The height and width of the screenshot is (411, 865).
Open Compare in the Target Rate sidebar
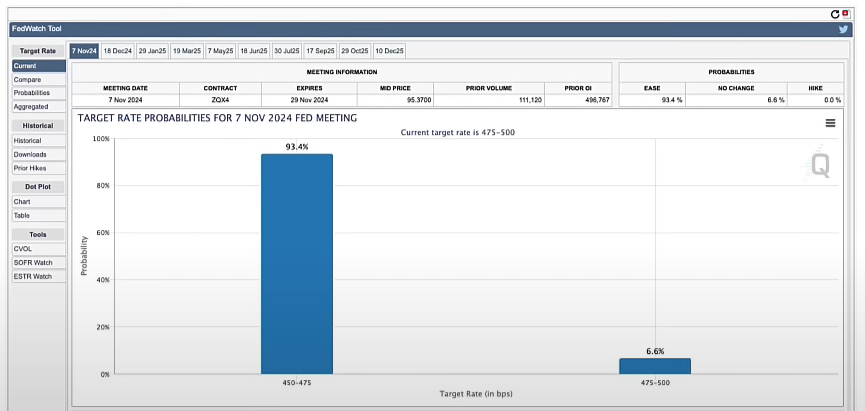tap(39, 80)
